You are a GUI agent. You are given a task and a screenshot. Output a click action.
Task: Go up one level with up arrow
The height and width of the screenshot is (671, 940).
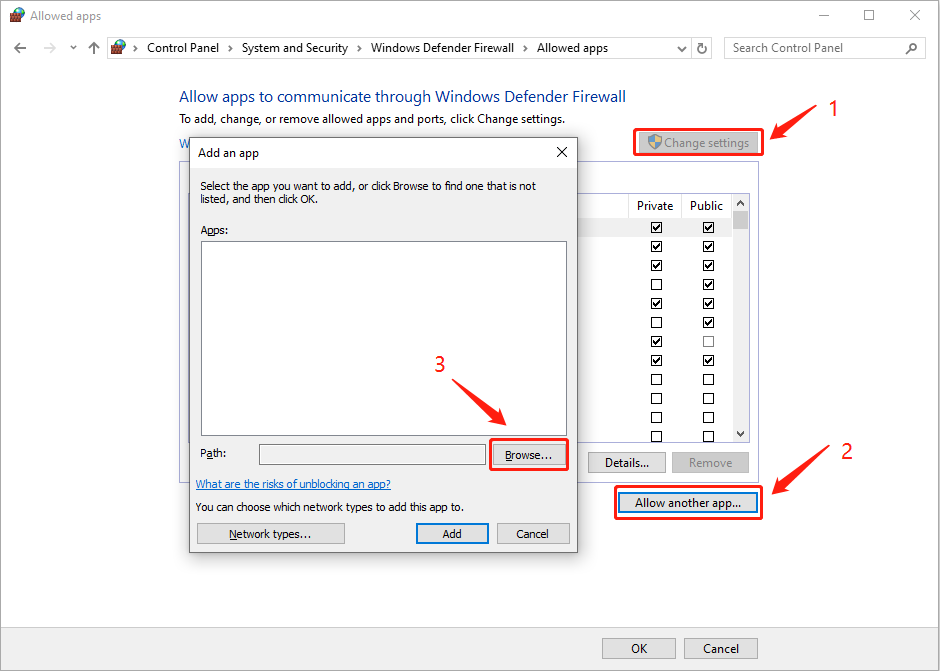[94, 48]
